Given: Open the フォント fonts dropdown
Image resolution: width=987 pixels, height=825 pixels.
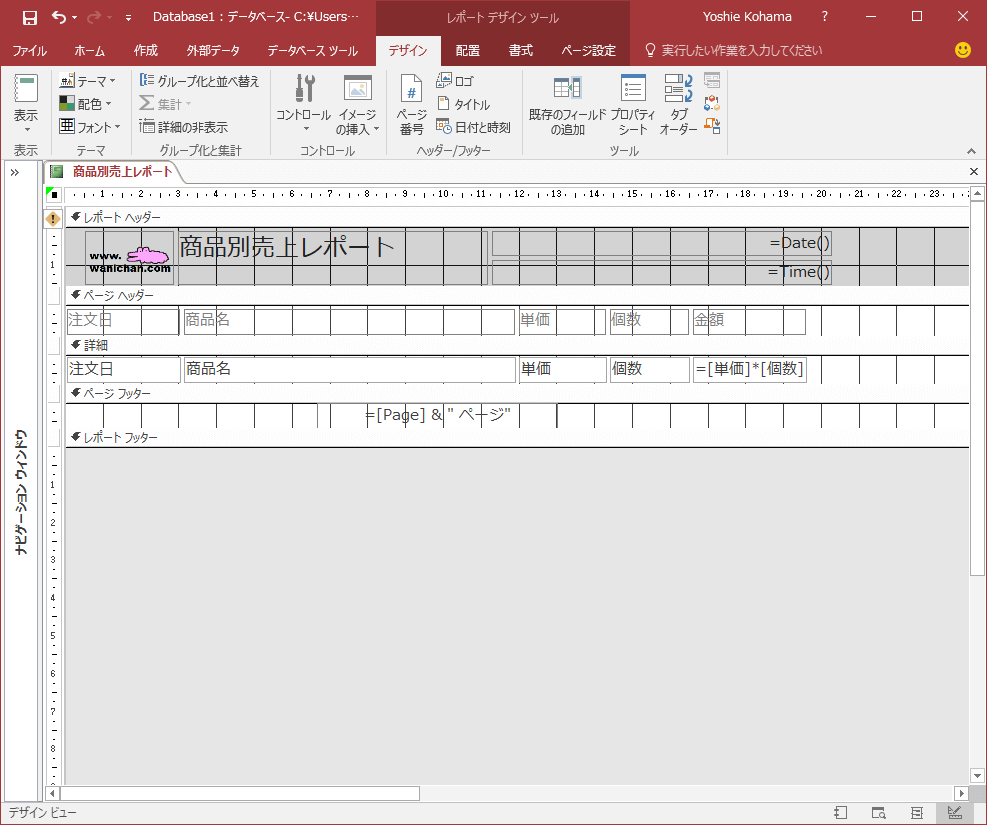Looking at the screenshot, I should (89, 126).
